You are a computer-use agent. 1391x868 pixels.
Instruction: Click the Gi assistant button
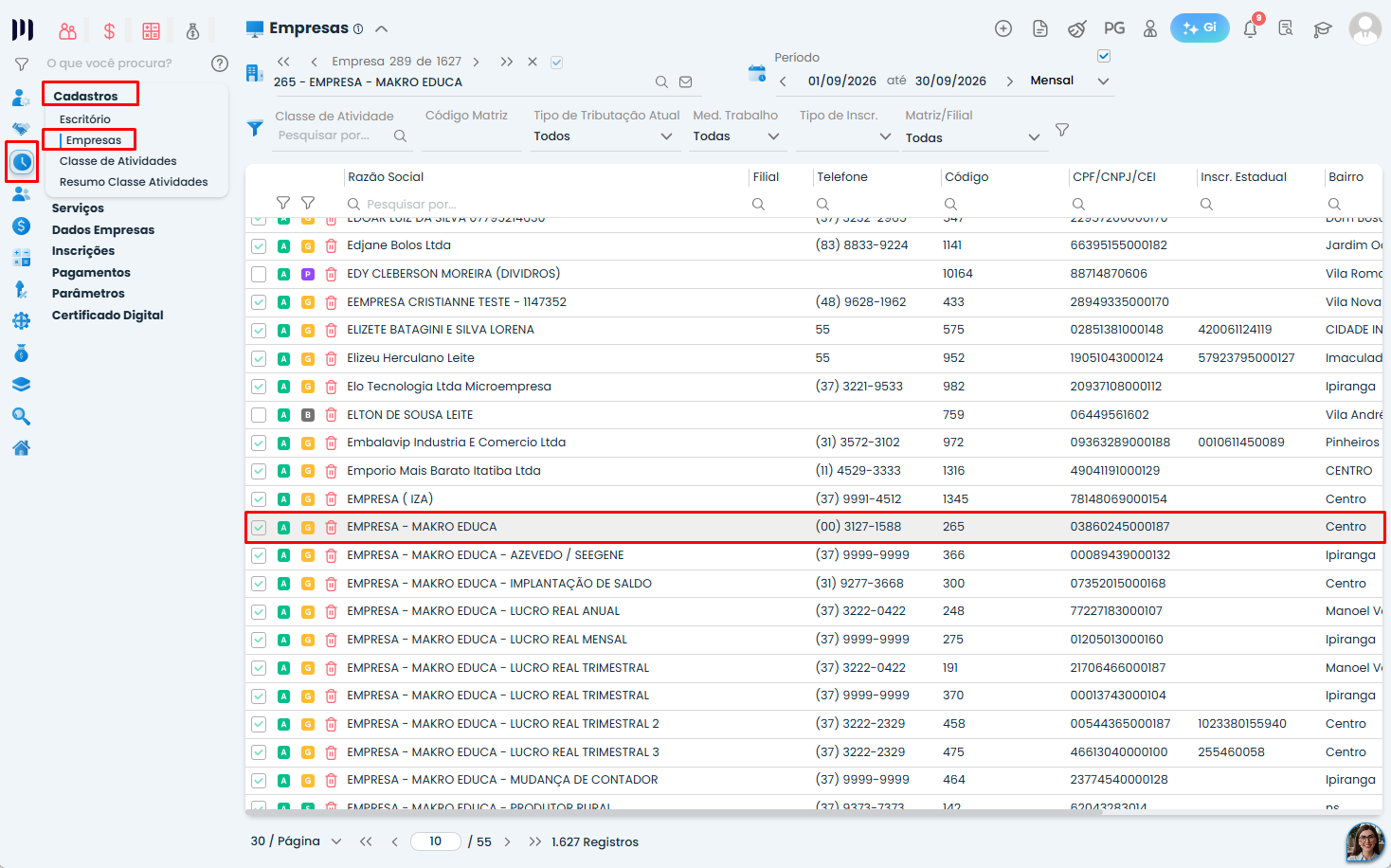click(x=1200, y=28)
